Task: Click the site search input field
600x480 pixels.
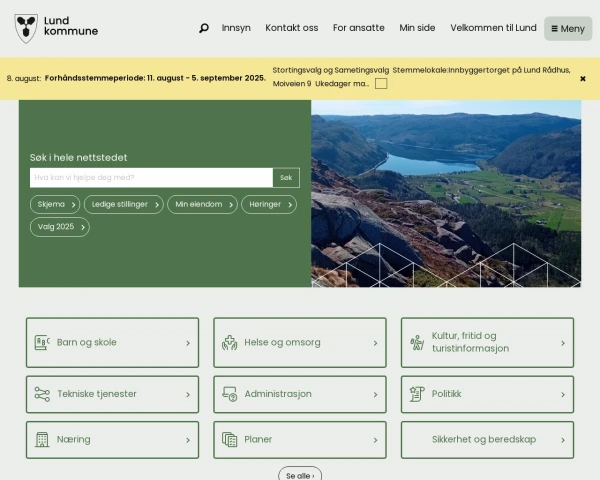Action: [150, 178]
